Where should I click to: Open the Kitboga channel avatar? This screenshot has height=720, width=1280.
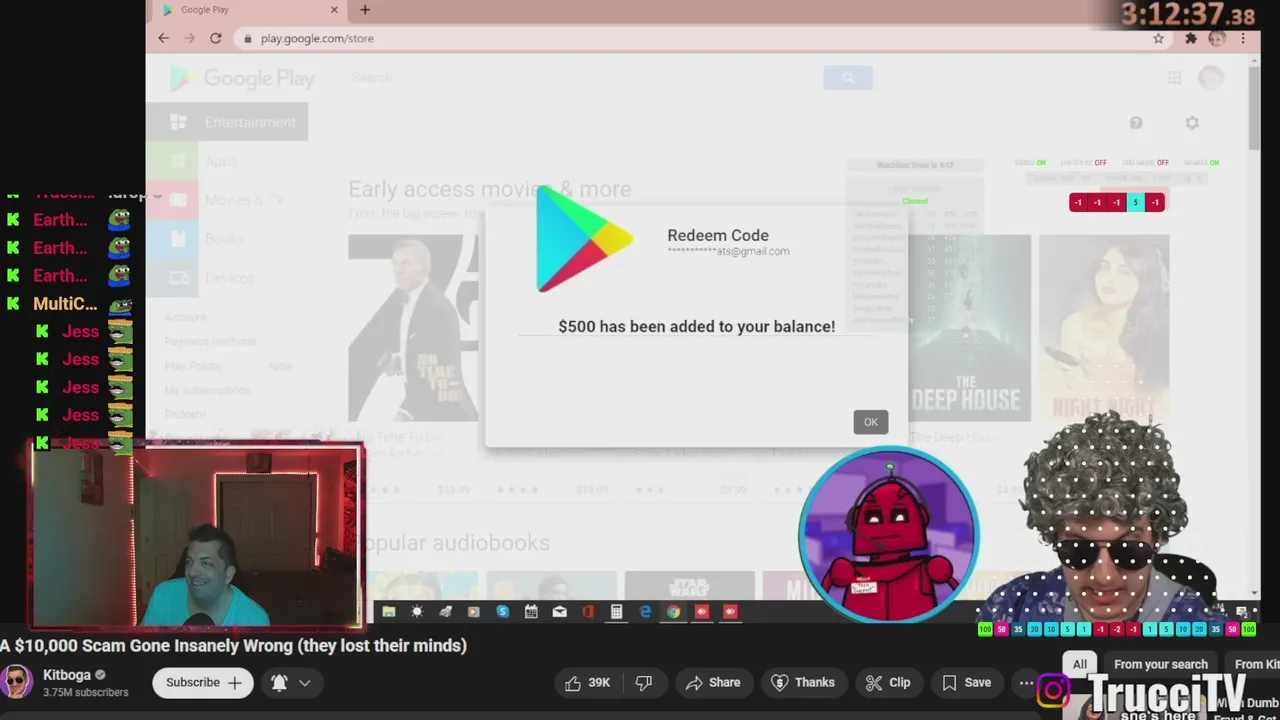click(15, 682)
